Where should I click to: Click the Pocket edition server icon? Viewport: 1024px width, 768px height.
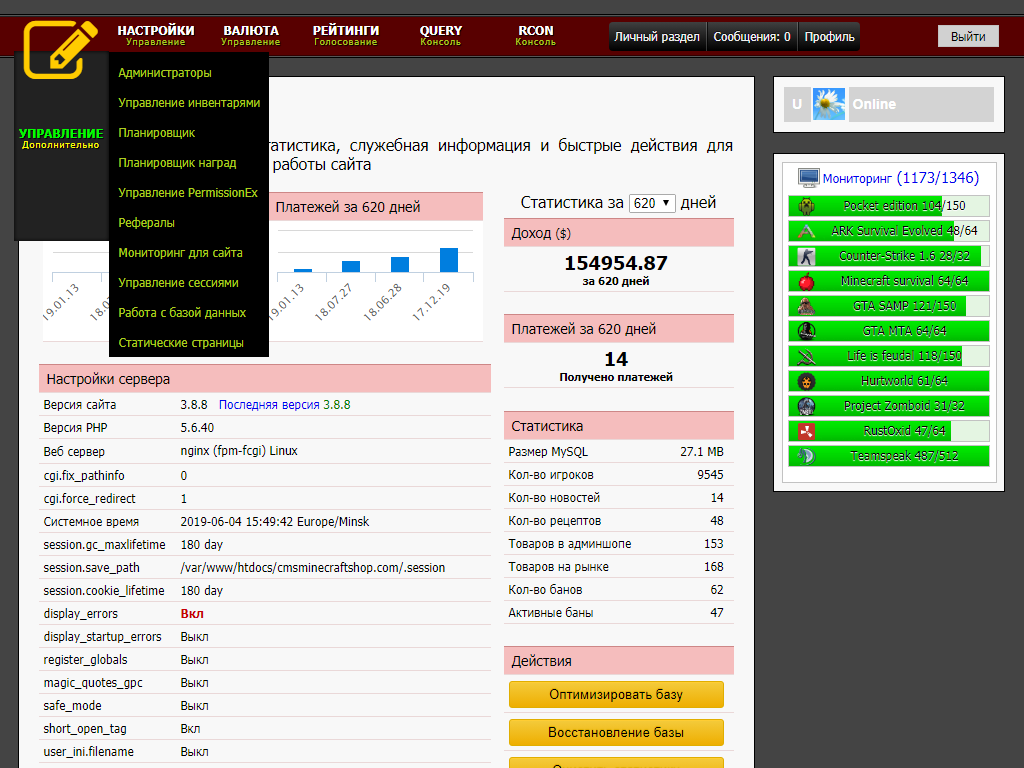(x=806, y=206)
